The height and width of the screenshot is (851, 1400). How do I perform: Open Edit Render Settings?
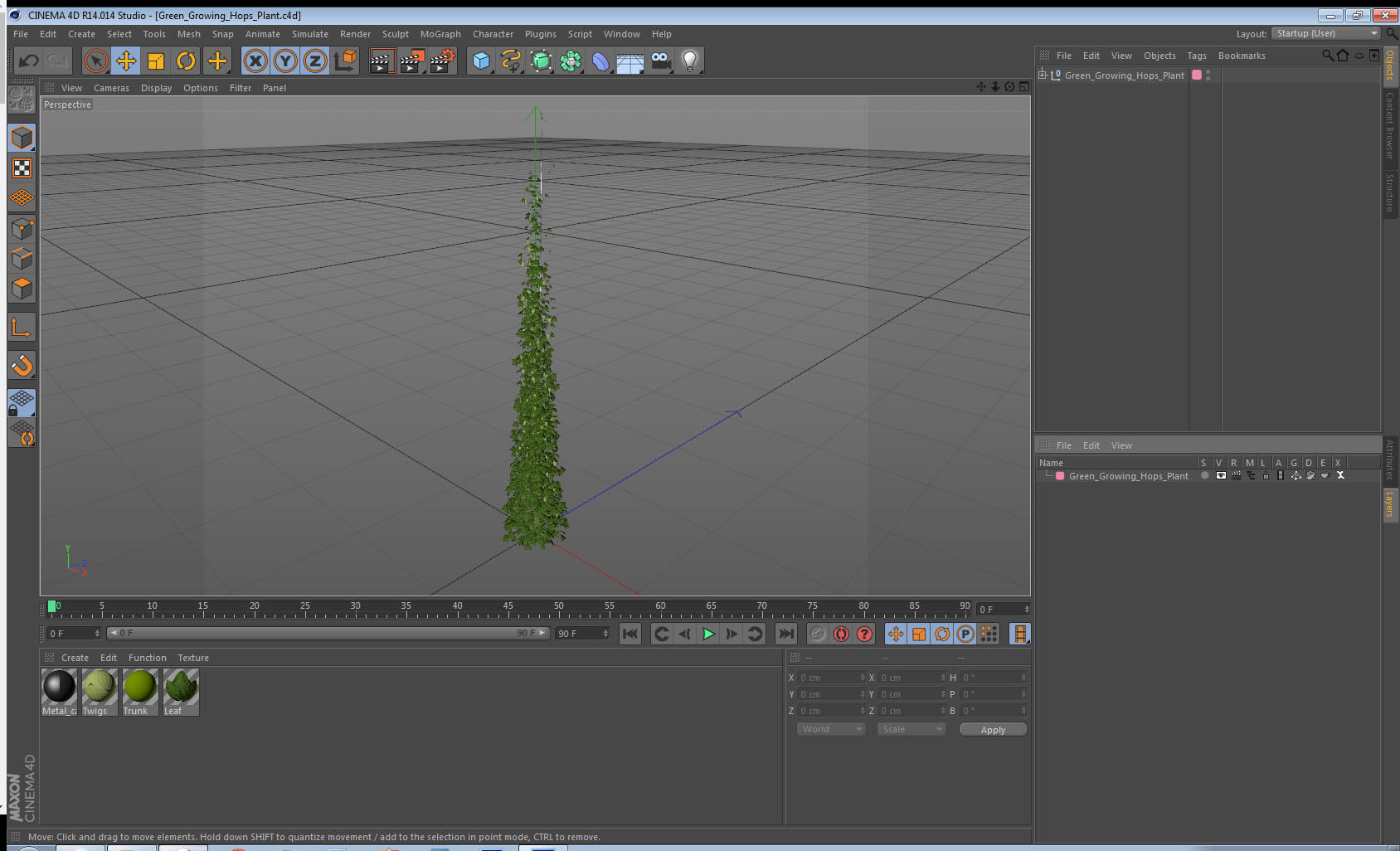coord(443,61)
